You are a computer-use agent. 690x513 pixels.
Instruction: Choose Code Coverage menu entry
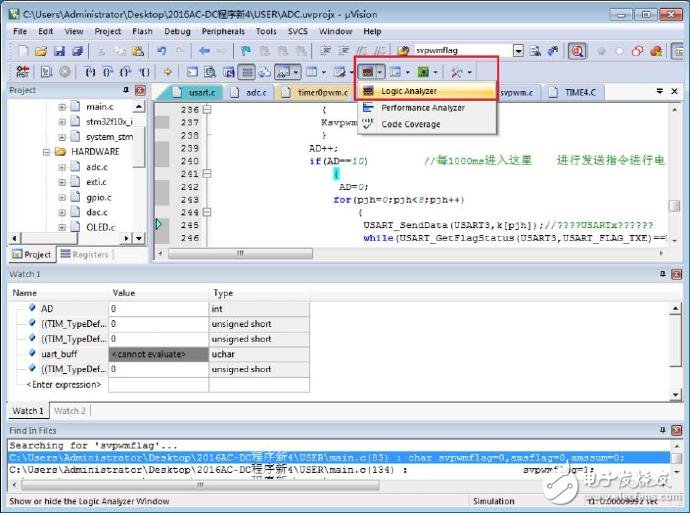point(428,124)
